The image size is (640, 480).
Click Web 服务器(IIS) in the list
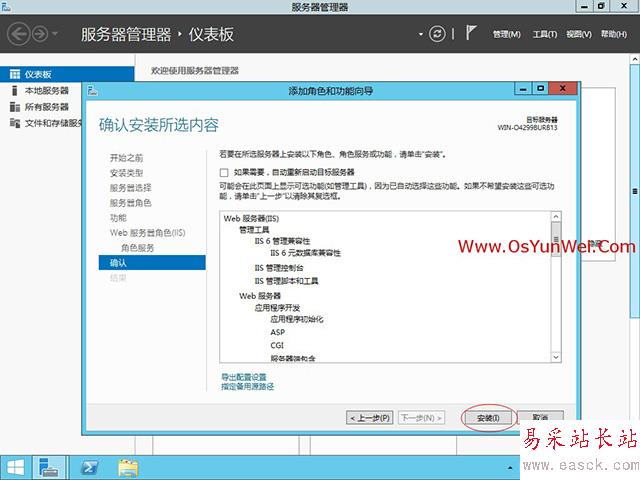pos(251,218)
